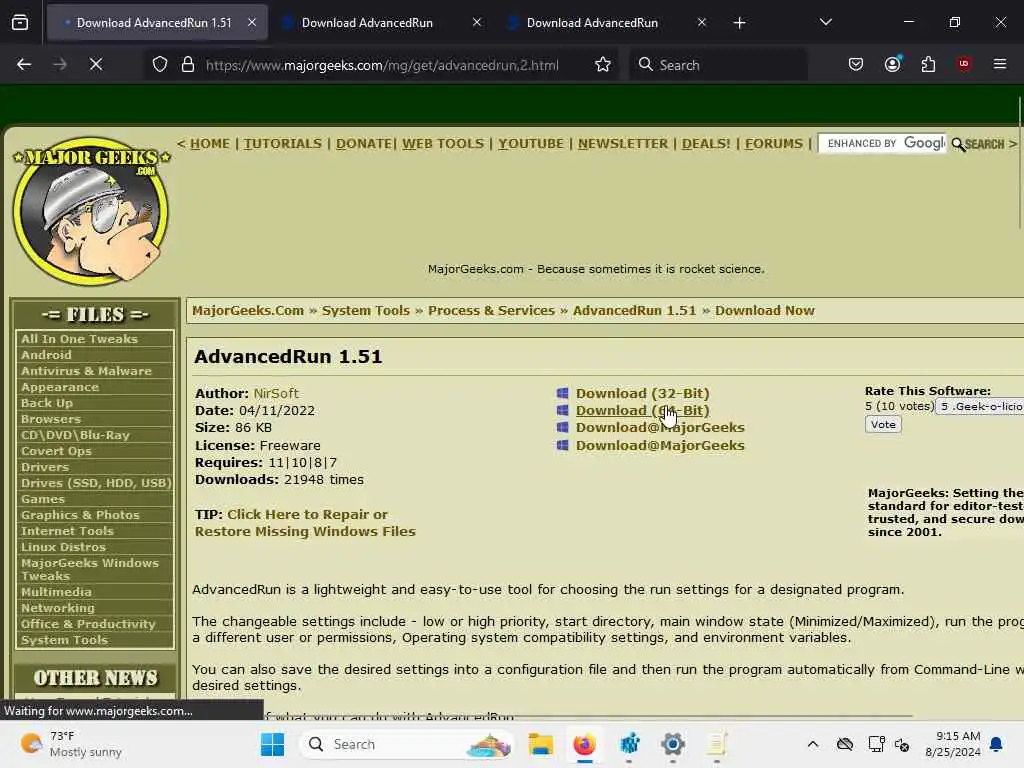1024x768 pixels.
Task: Click the taskbar Search box
Action: (x=406, y=744)
